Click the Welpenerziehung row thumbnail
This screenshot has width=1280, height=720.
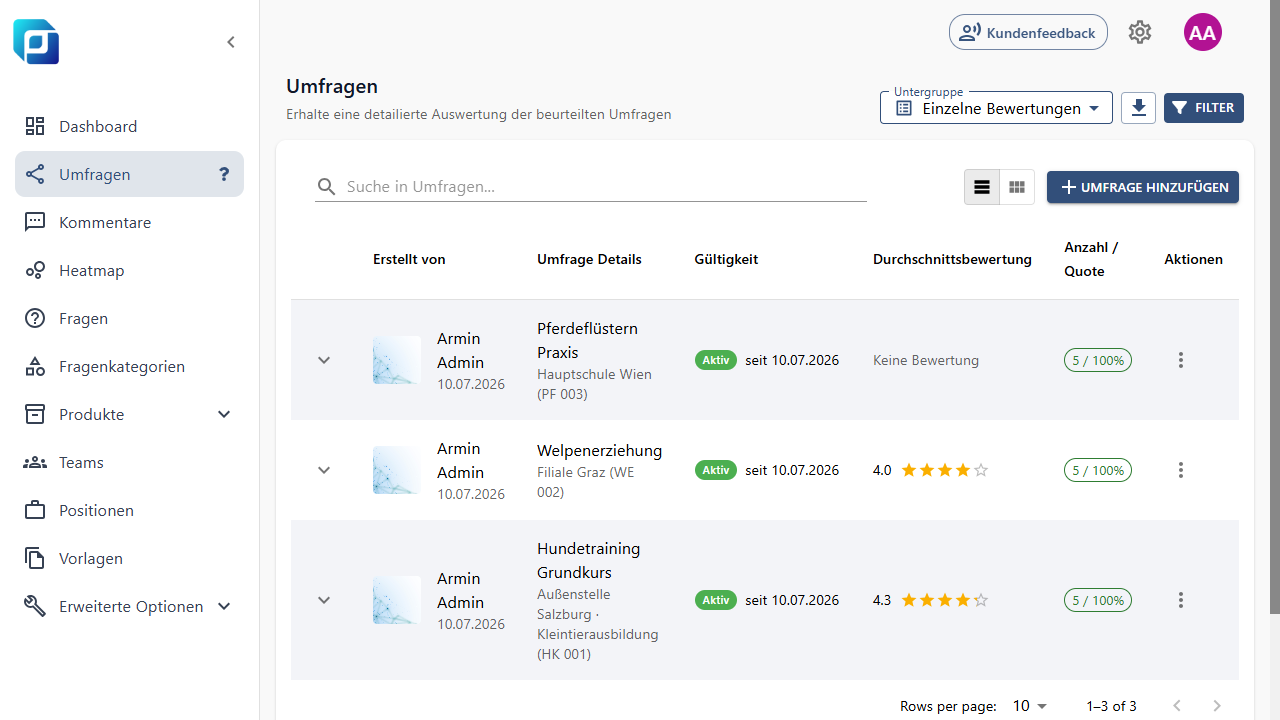tap(397, 470)
